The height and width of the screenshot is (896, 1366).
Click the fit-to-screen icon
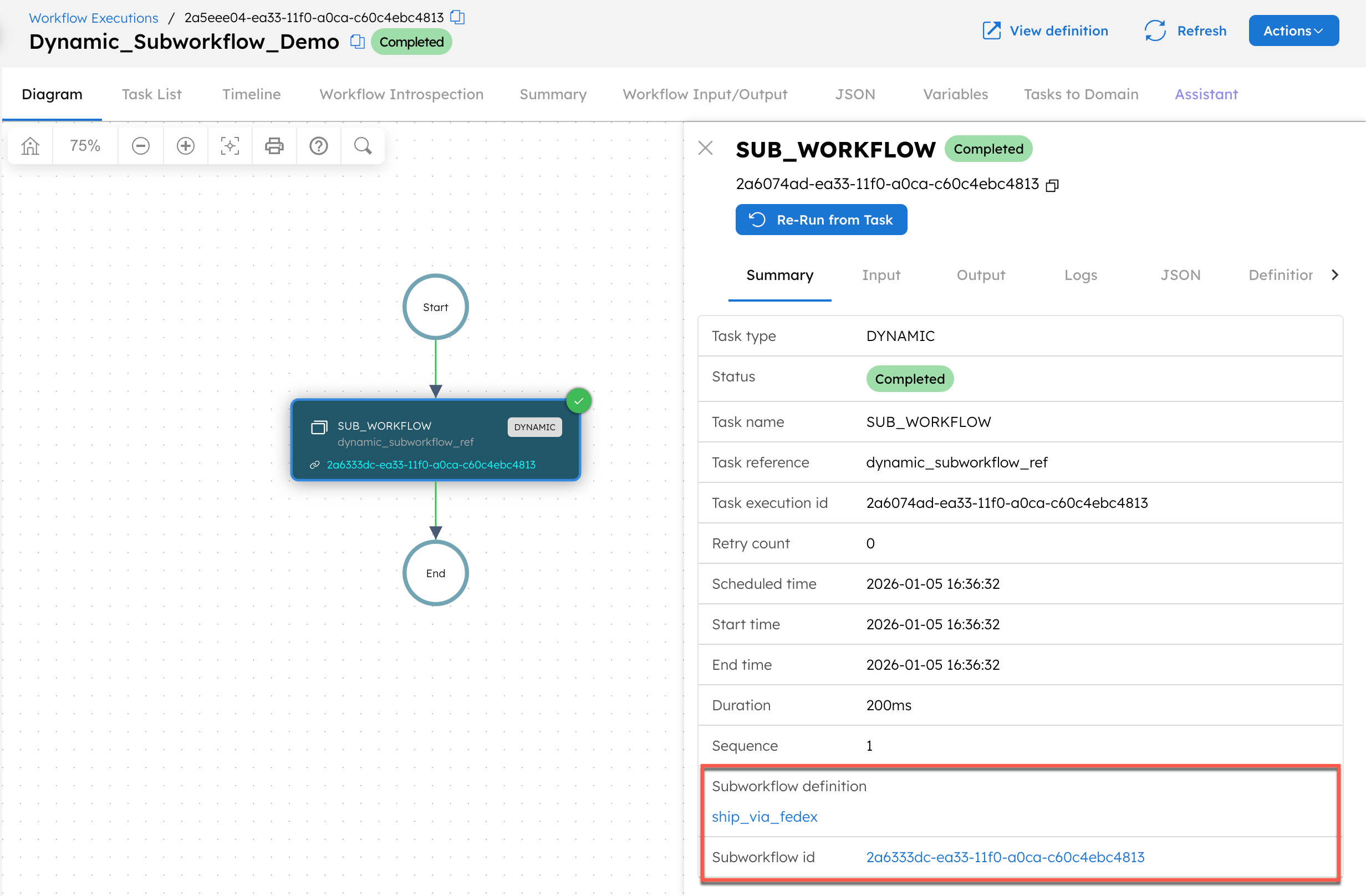tap(230, 146)
